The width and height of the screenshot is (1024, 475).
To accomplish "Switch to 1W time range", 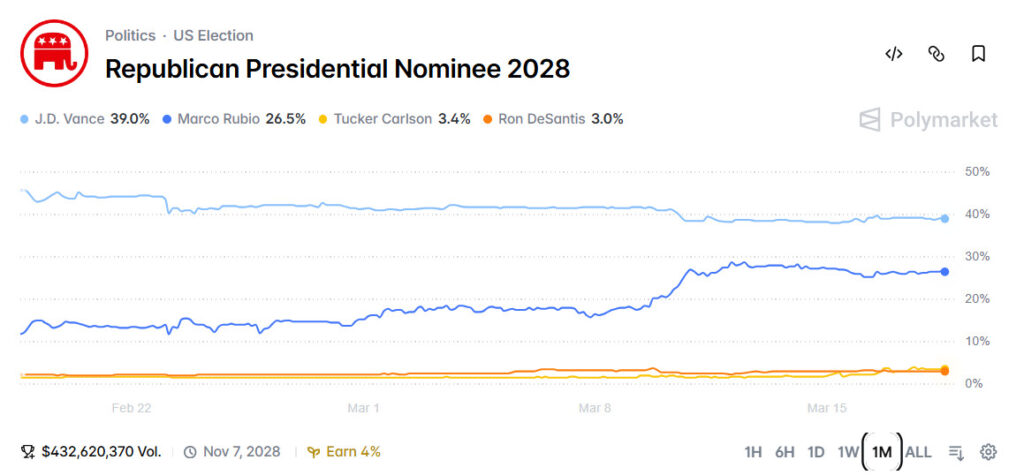I will (848, 452).
